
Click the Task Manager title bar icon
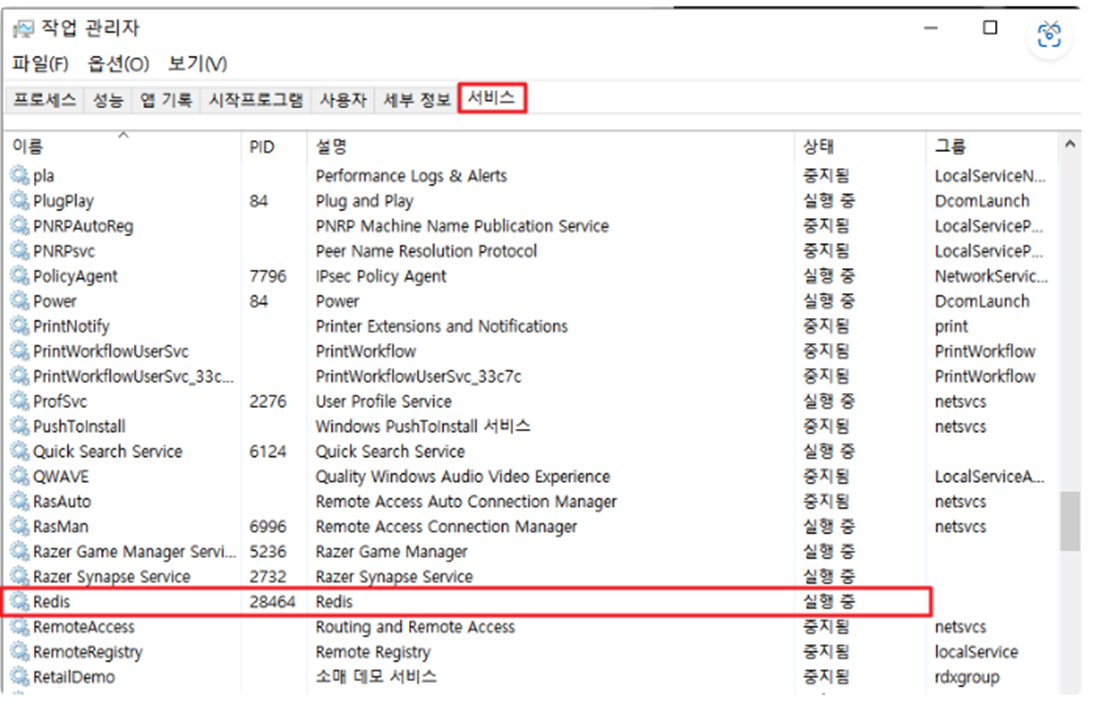point(23,28)
